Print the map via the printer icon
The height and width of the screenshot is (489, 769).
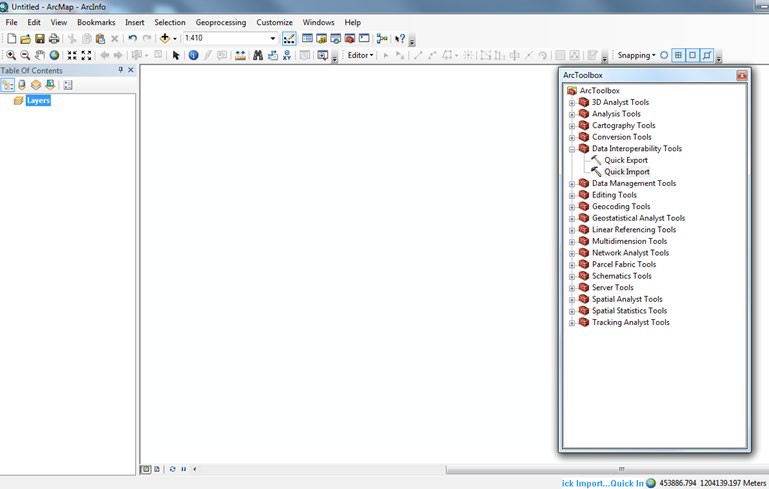pyautogui.click(x=54, y=38)
